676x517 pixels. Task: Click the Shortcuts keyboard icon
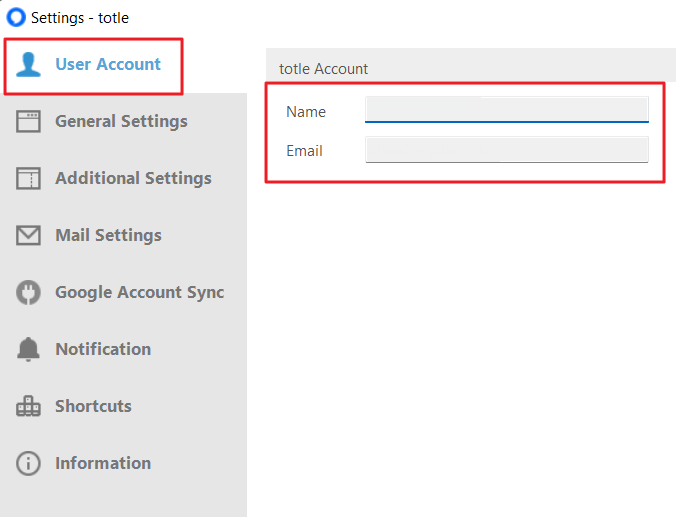pyautogui.click(x=28, y=406)
